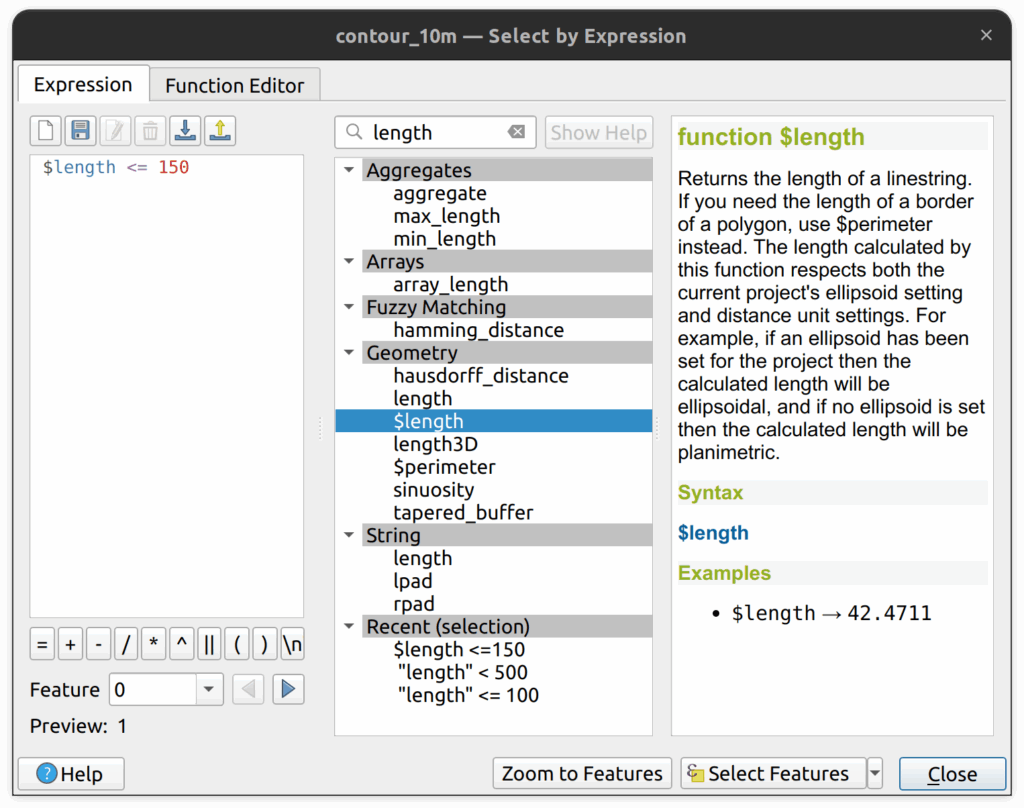Click the Geometry group header
This screenshot has width=1024, height=808.
point(507,353)
